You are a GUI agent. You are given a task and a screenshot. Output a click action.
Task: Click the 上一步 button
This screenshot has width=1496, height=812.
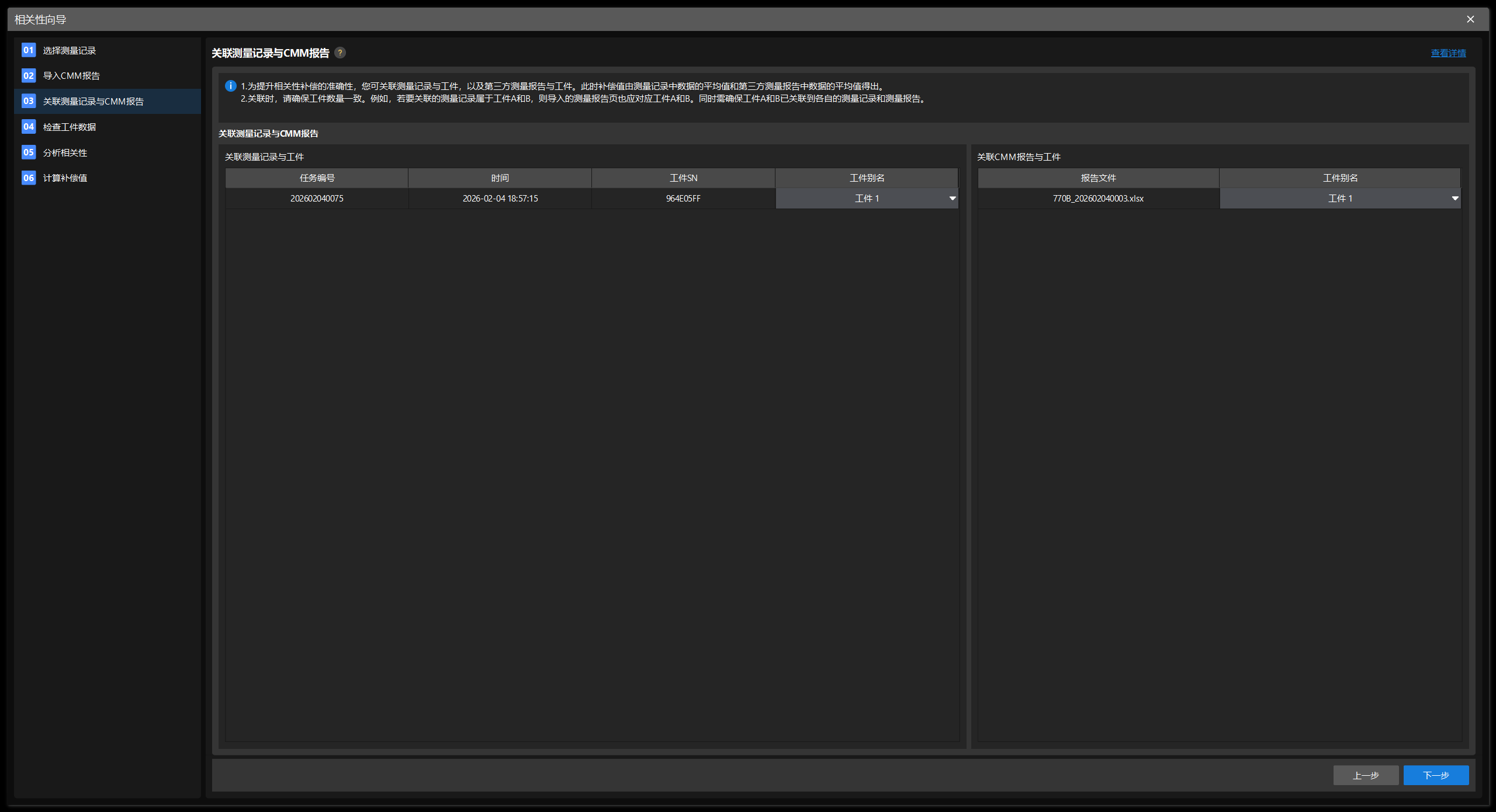click(1366, 775)
